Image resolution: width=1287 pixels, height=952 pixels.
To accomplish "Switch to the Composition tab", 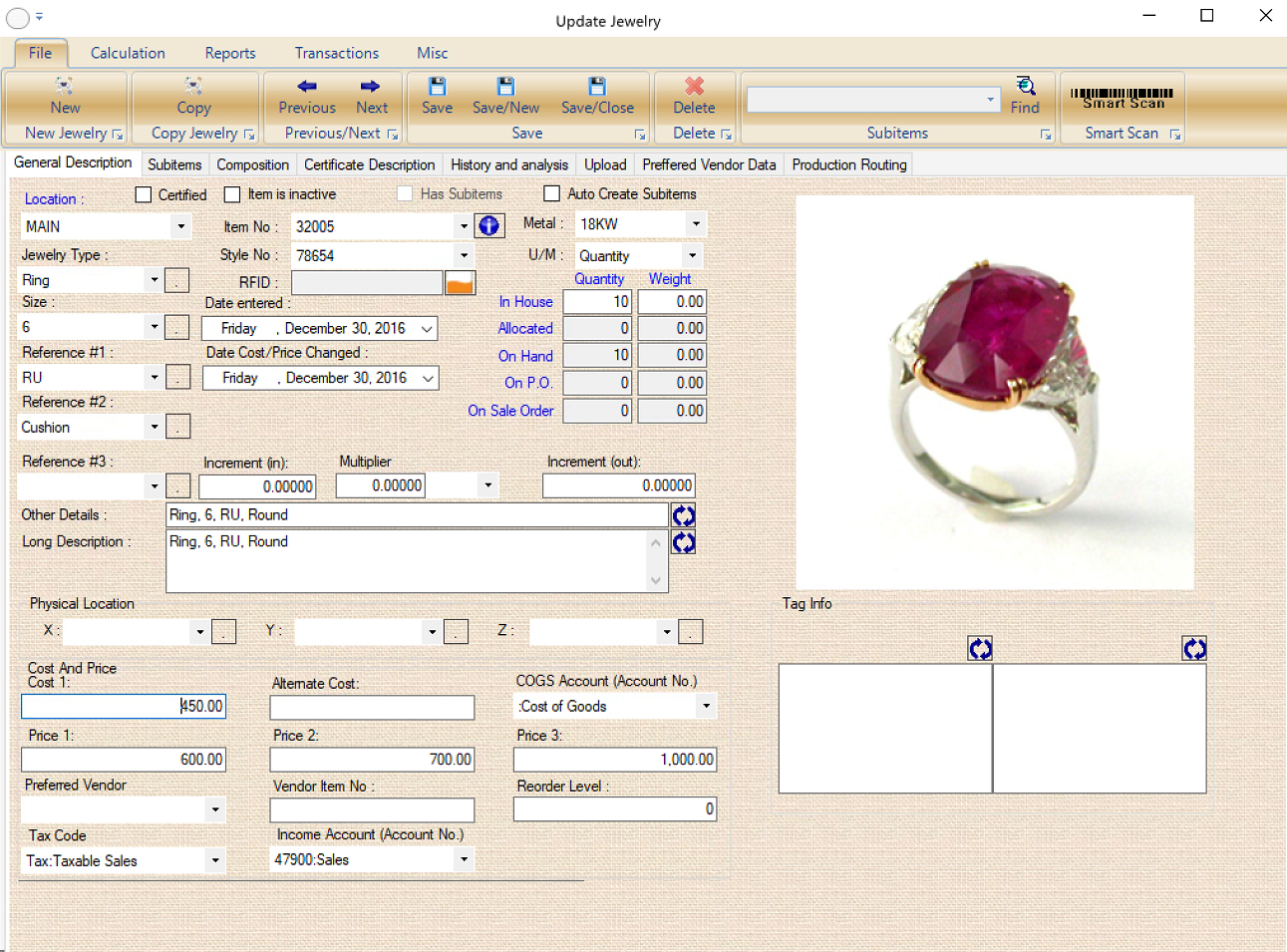I will [252, 164].
